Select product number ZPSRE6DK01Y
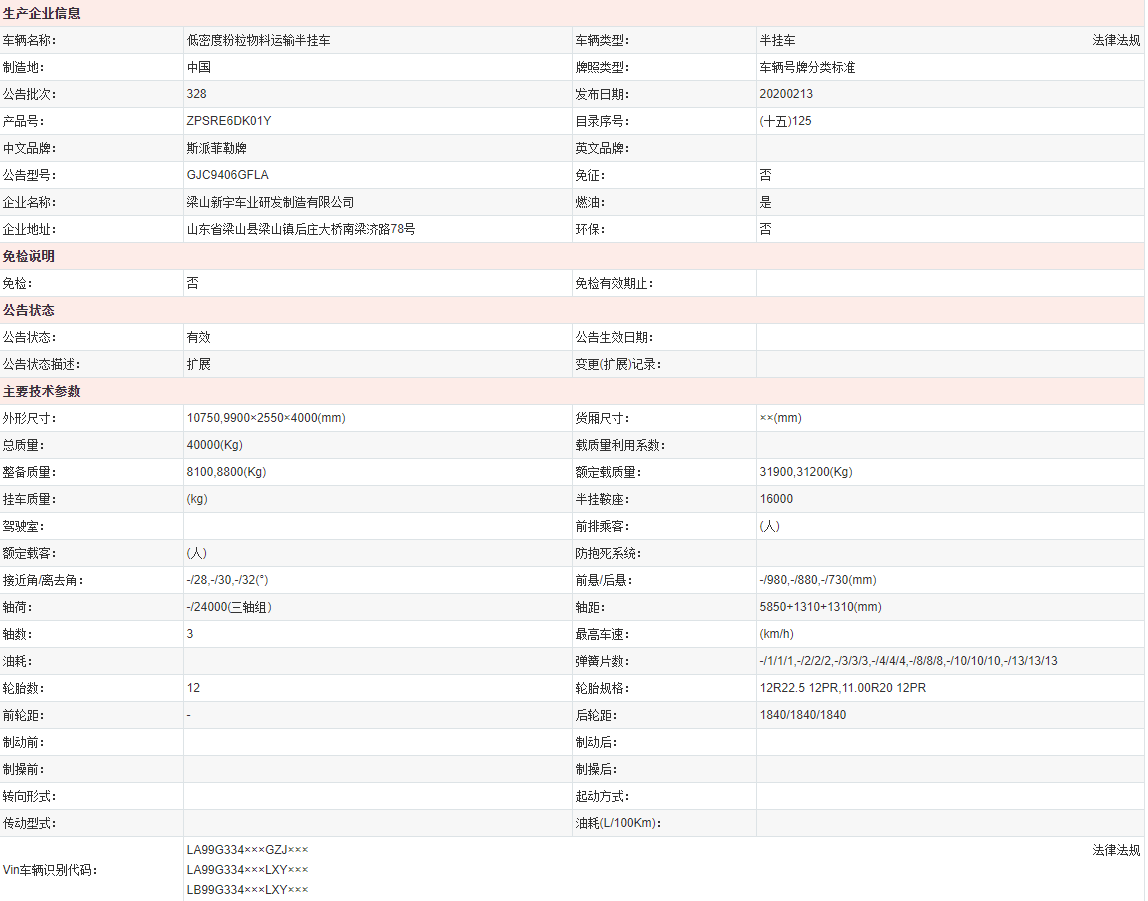The height and width of the screenshot is (901, 1148). [x=228, y=121]
